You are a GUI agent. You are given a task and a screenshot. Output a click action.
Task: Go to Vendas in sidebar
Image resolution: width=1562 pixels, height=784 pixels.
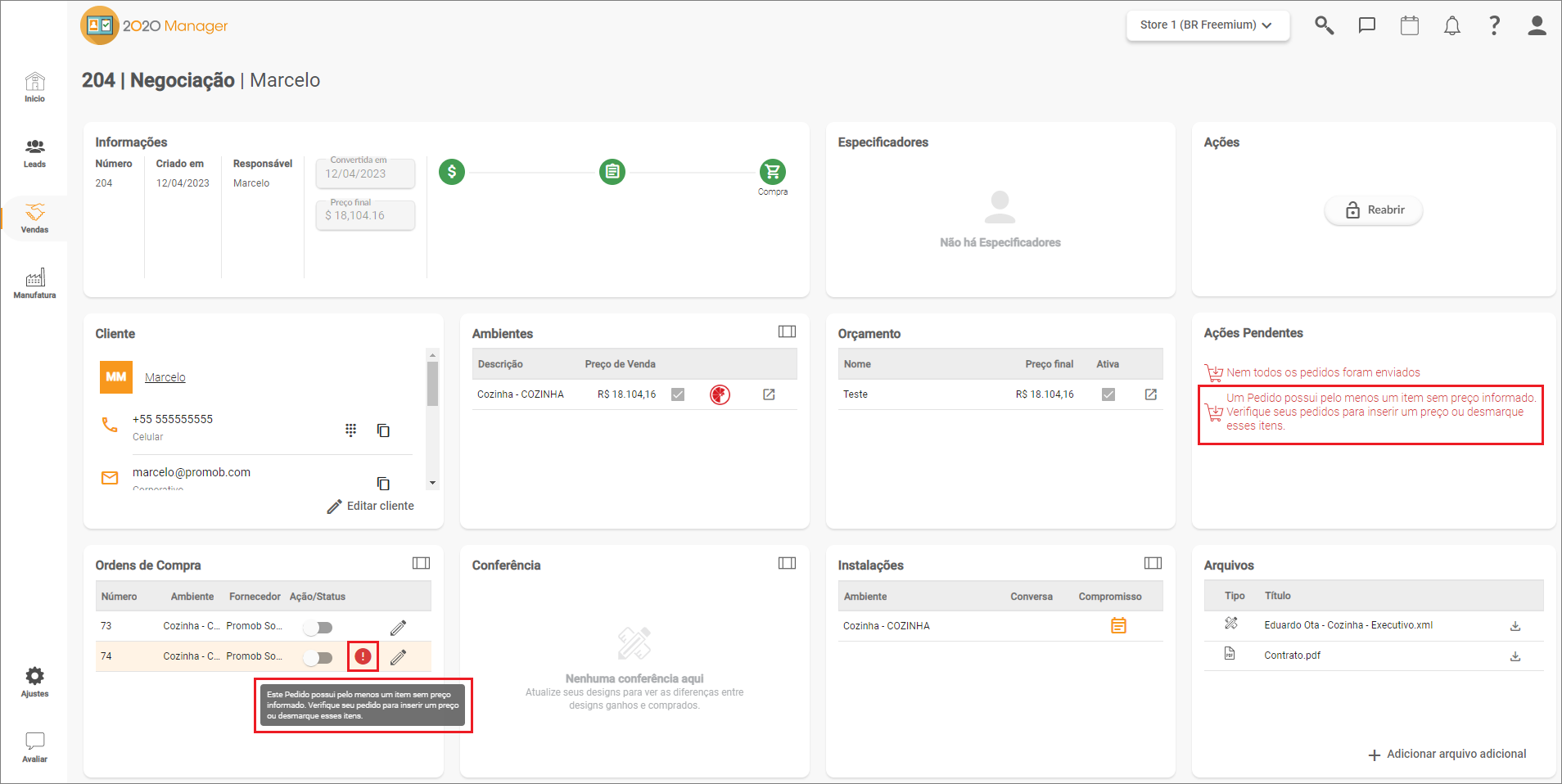[34, 219]
